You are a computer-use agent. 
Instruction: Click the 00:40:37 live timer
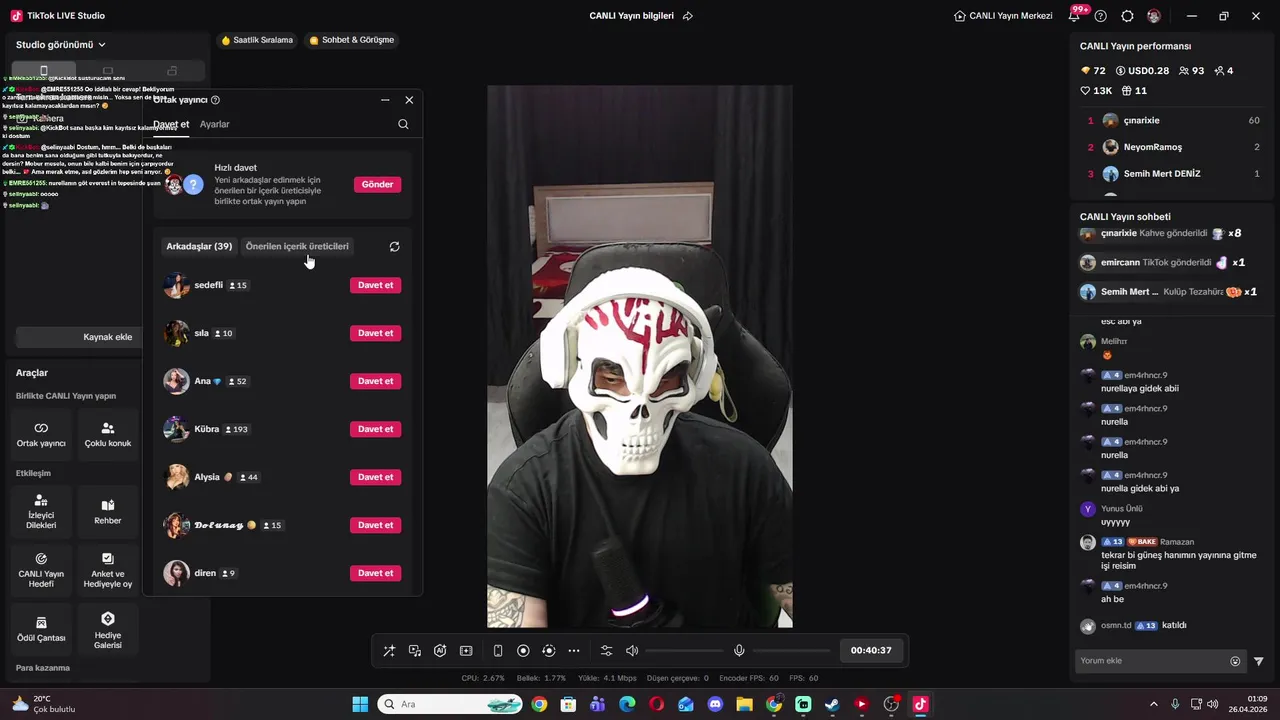(x=871, y=651)
